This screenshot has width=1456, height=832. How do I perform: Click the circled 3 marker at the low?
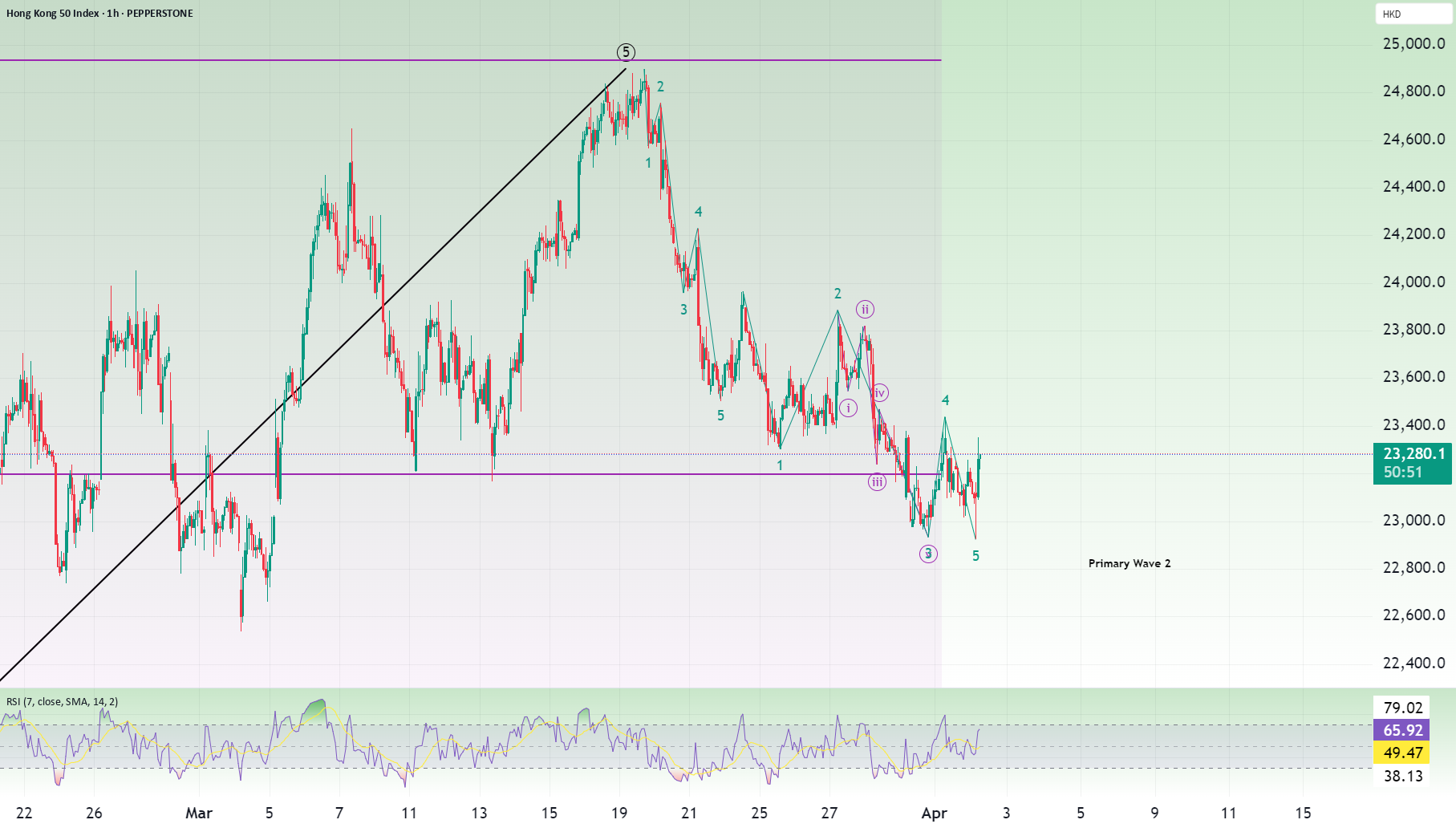928,554
